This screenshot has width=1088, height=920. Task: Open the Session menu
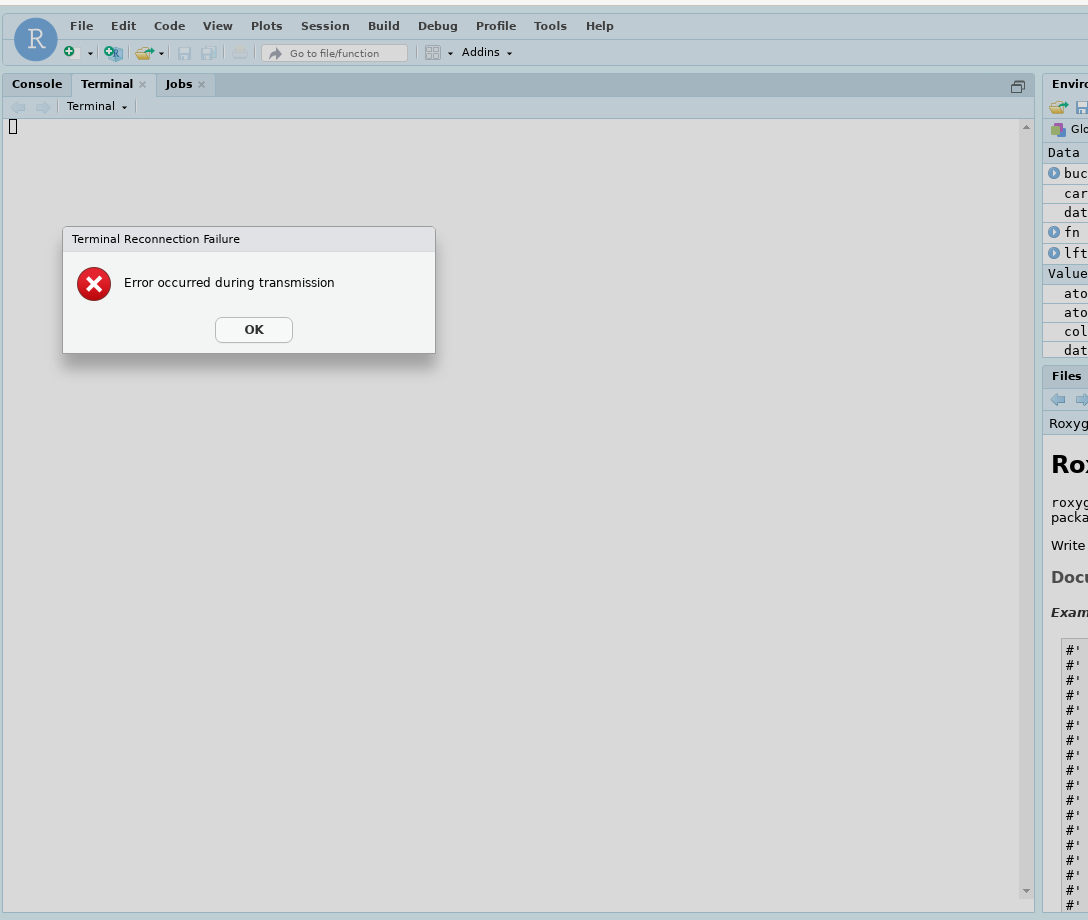click(325, 26)
